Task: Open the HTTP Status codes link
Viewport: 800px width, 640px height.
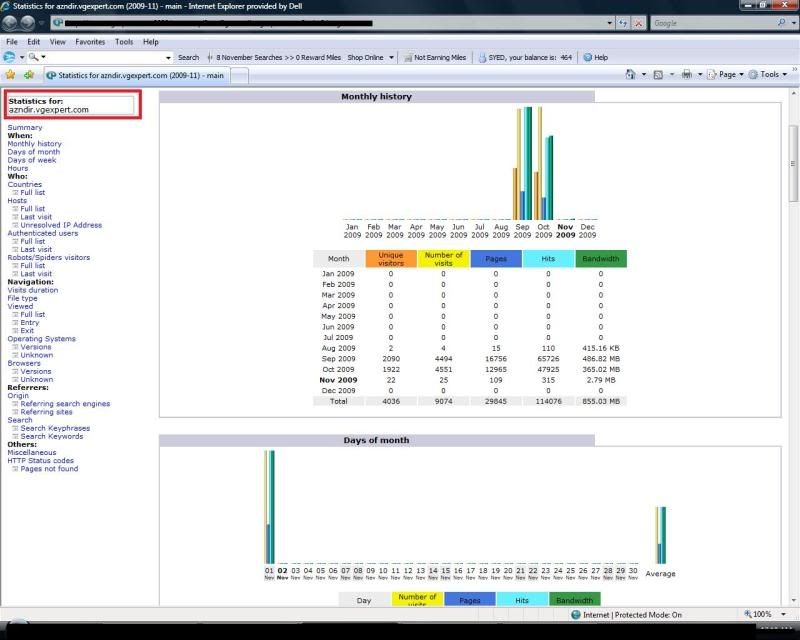Action: click(40, 461)
